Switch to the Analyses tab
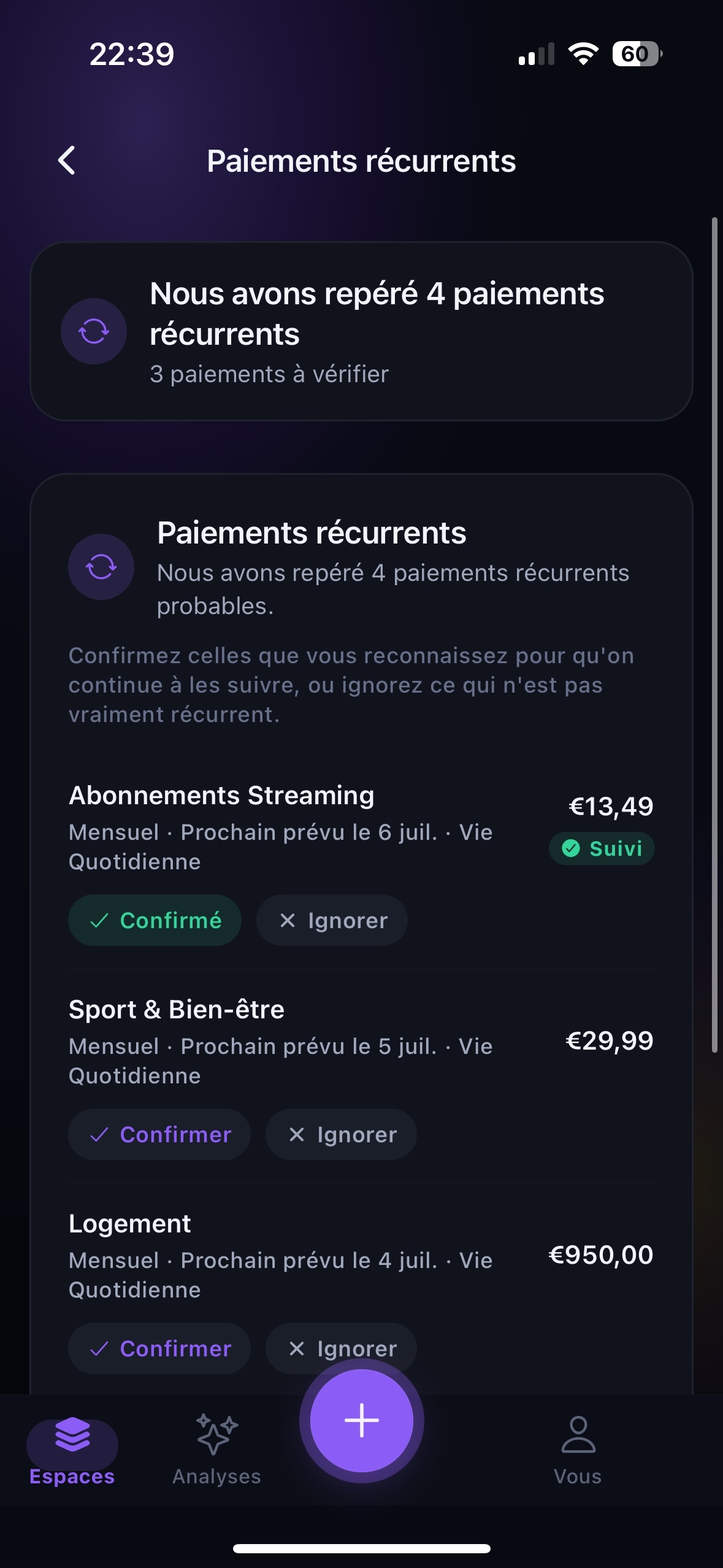This screenshot has width=723, height=1568. point(216,1450)
